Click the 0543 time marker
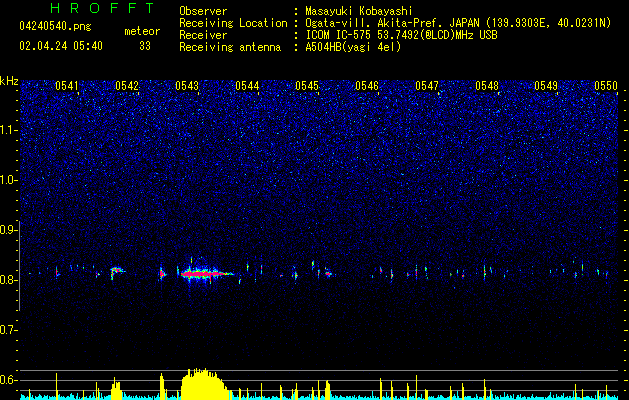The width and height of the screenshot is (629, 400). (x=187, y=85)
